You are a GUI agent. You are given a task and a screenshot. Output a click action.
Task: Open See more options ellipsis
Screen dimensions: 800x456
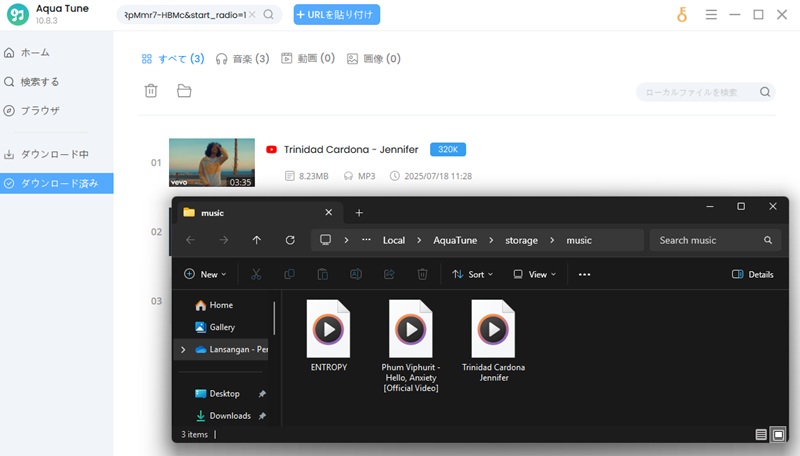click(585, 274)
